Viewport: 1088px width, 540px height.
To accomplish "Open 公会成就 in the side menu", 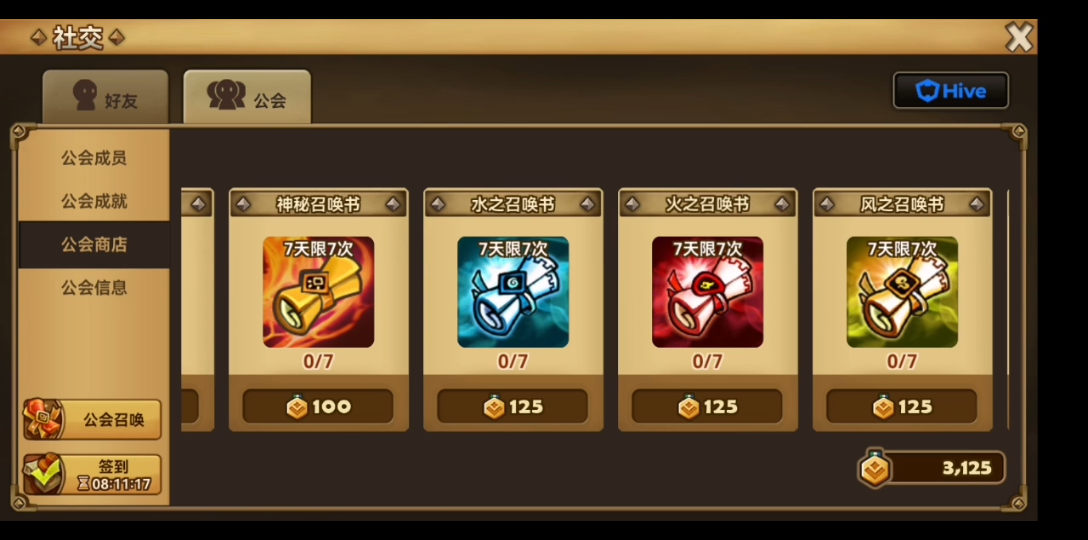I will click(94, 201).
